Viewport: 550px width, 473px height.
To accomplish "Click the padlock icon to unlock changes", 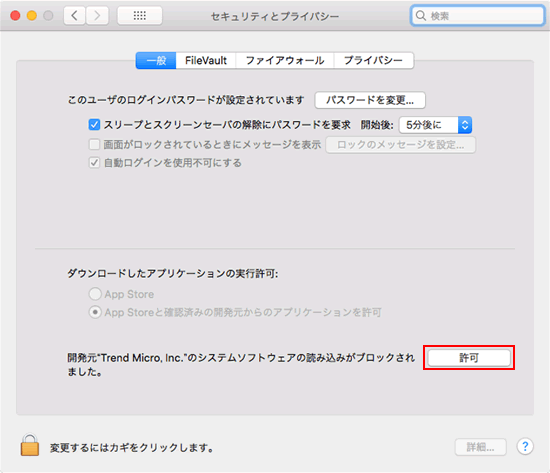I will (30, 445).
